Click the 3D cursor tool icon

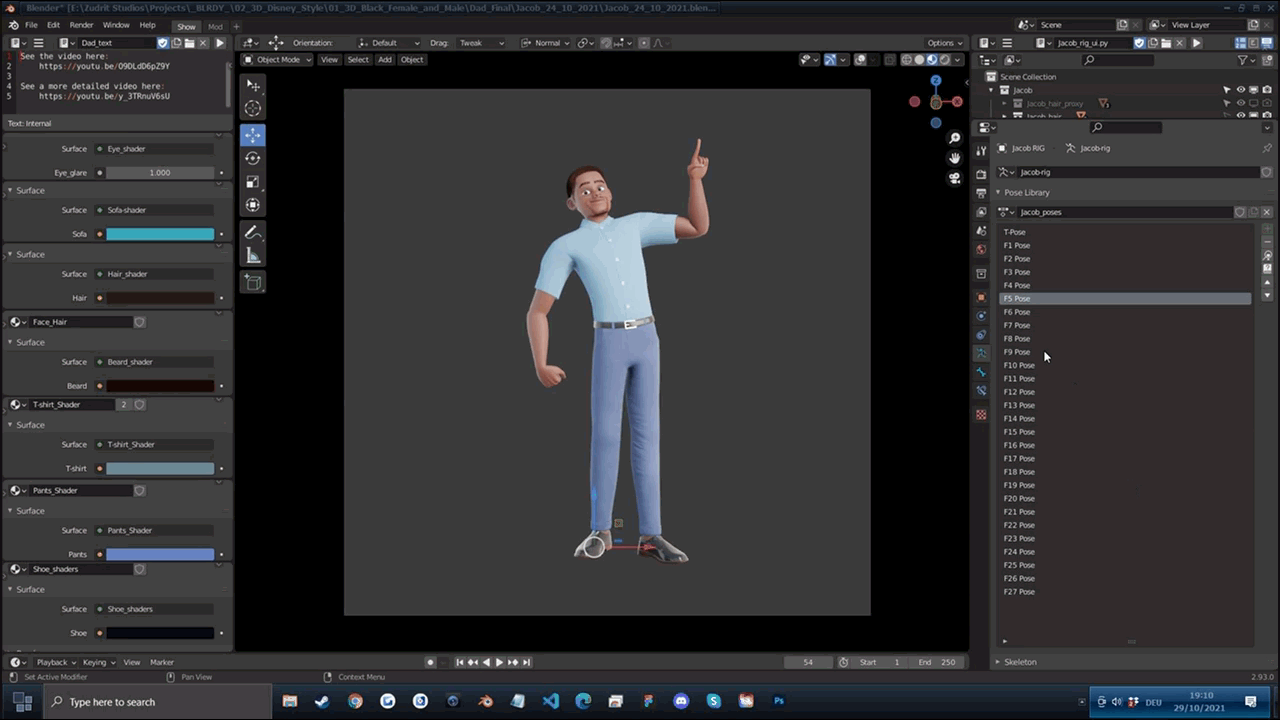coord(253,109)
